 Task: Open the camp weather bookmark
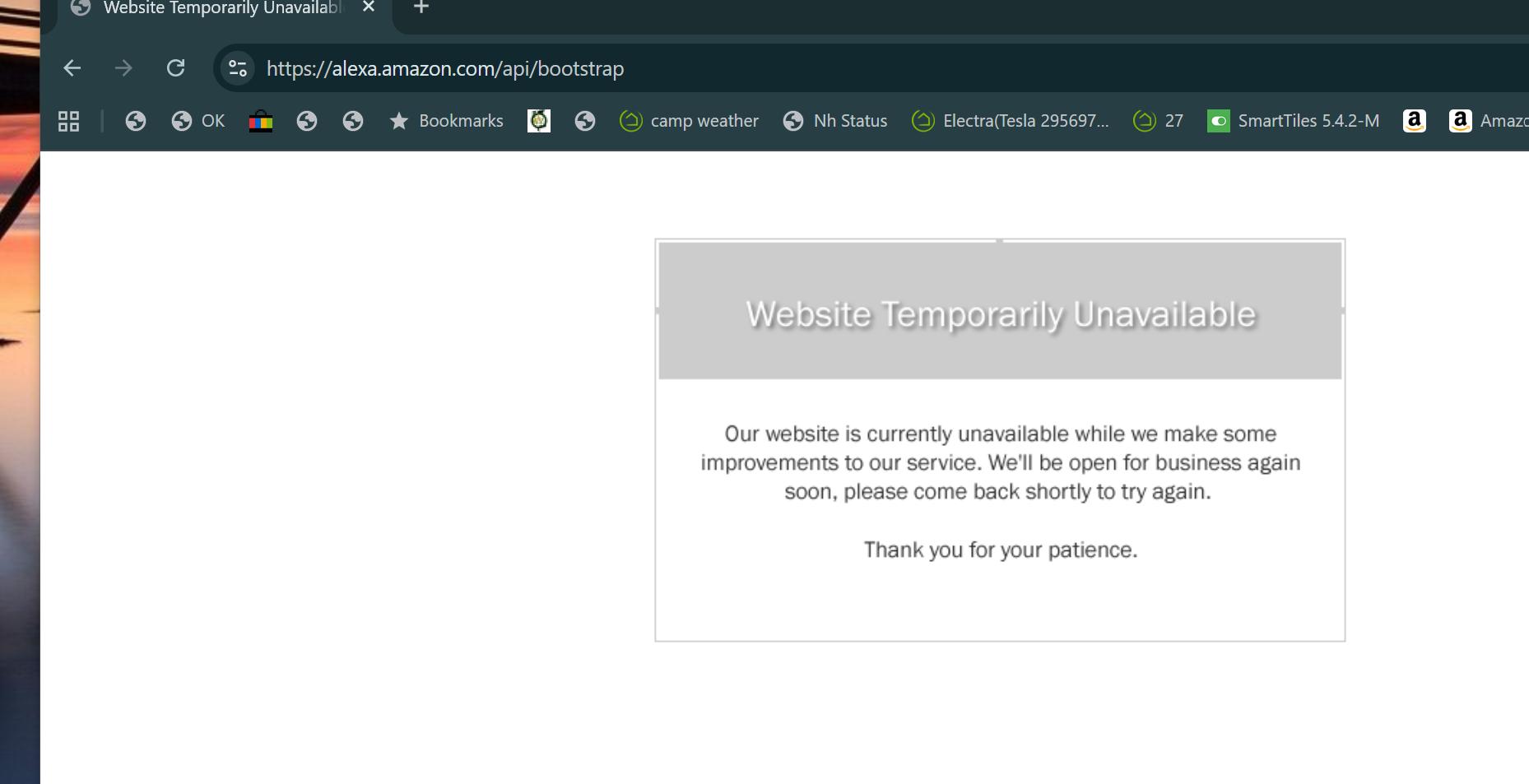689,121
